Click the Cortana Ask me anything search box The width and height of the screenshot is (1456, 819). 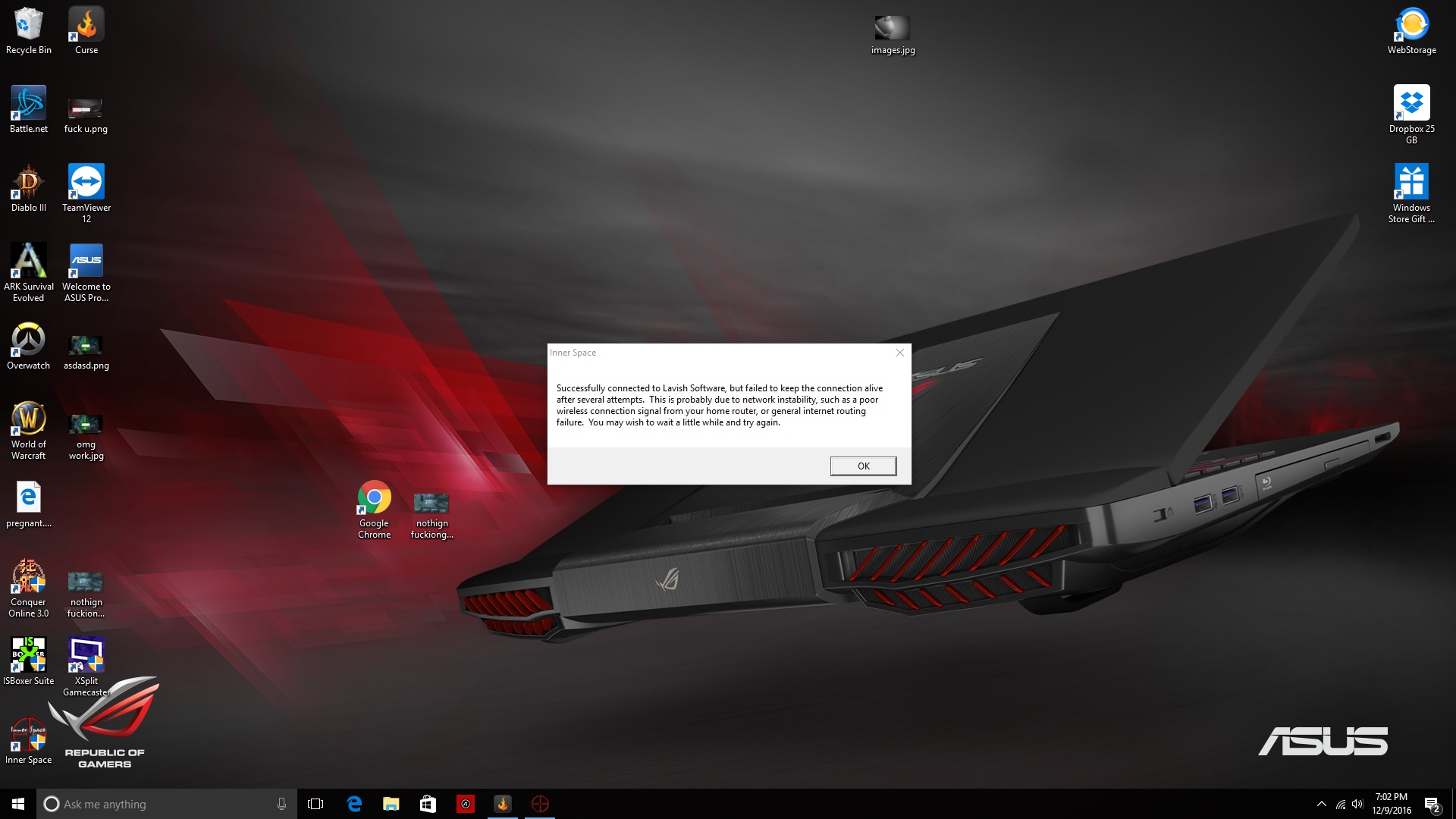click(167, 804)
